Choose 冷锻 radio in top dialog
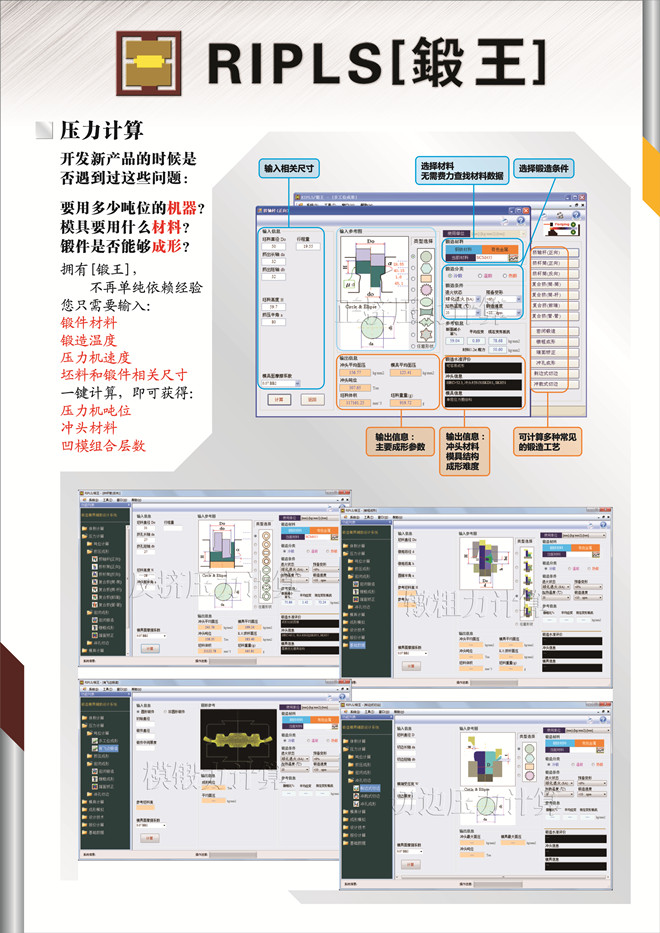 450,276
